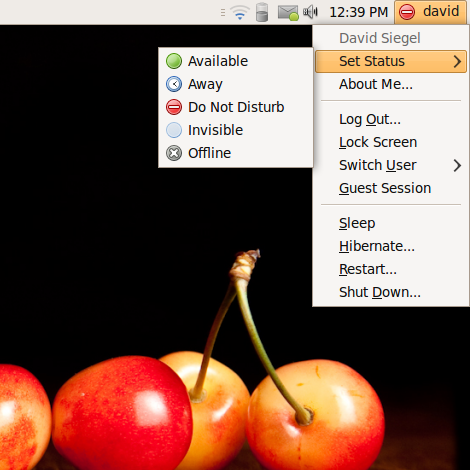Screen dimensions: 470x470
Task: Open the battery status indicator
Action: pyautogui.click(x=262, y=12)
